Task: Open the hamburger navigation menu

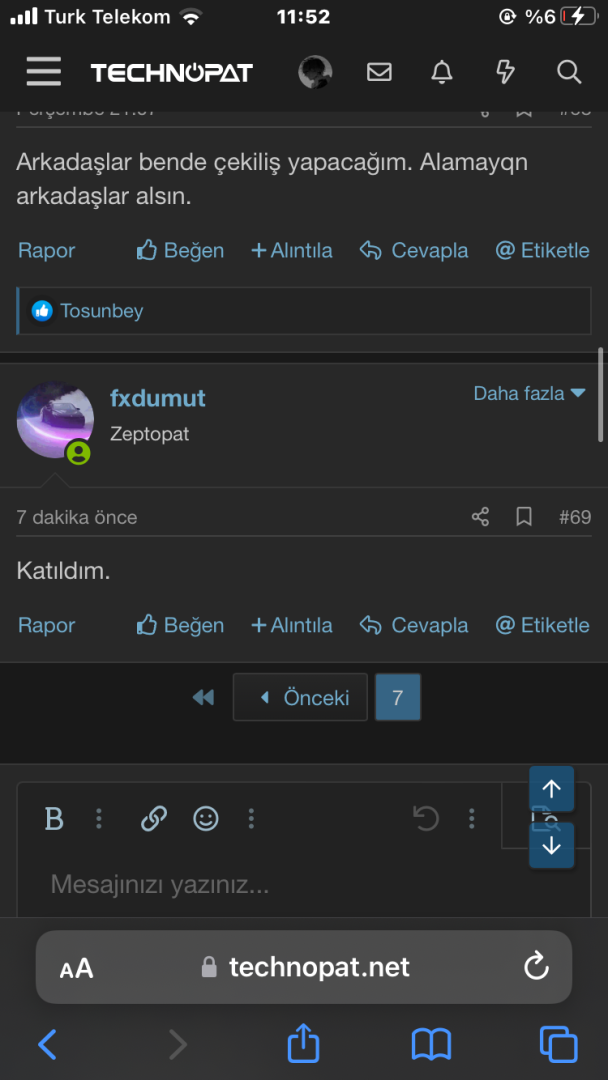Action: click(x=44, y=72)
